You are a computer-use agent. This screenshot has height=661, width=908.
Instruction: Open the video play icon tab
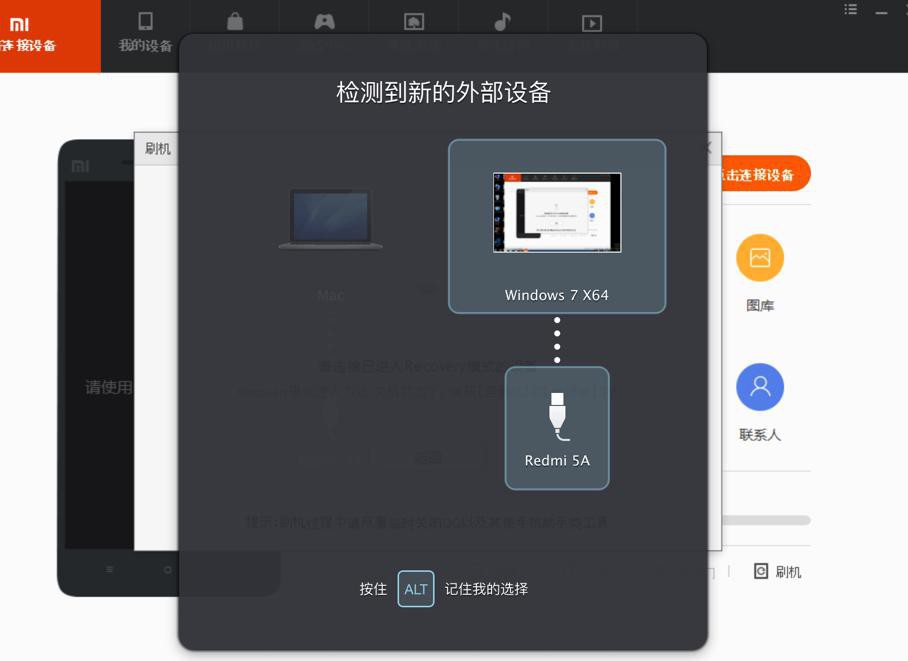point(592,23)
